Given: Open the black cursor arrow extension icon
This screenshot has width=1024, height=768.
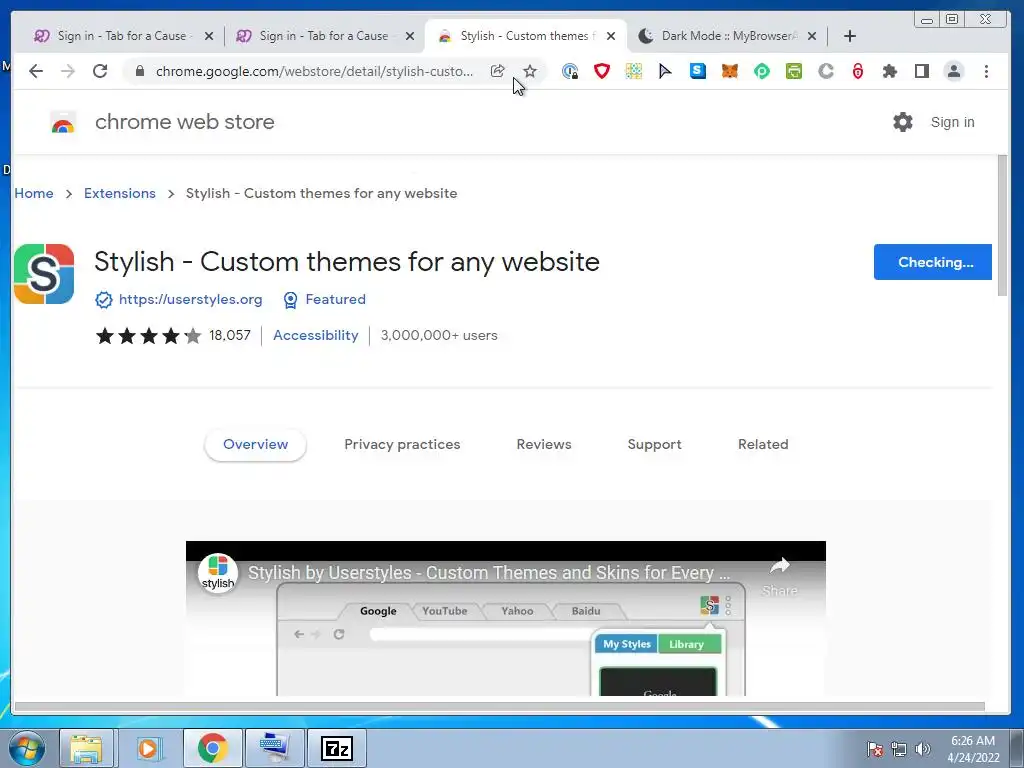Looking at the screenshot, I should tap(665, 71).
